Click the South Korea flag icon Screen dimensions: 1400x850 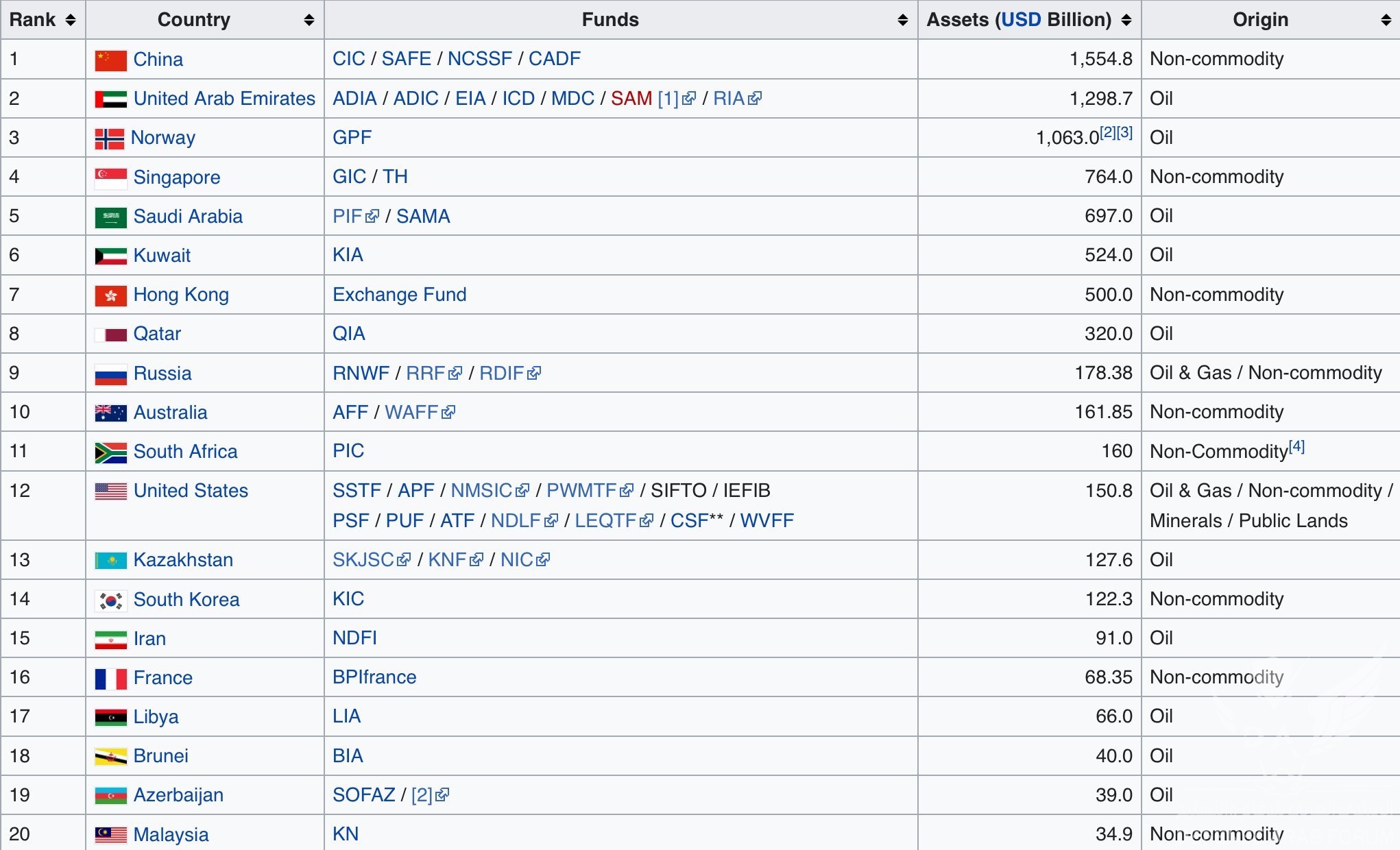click(110, 600)
